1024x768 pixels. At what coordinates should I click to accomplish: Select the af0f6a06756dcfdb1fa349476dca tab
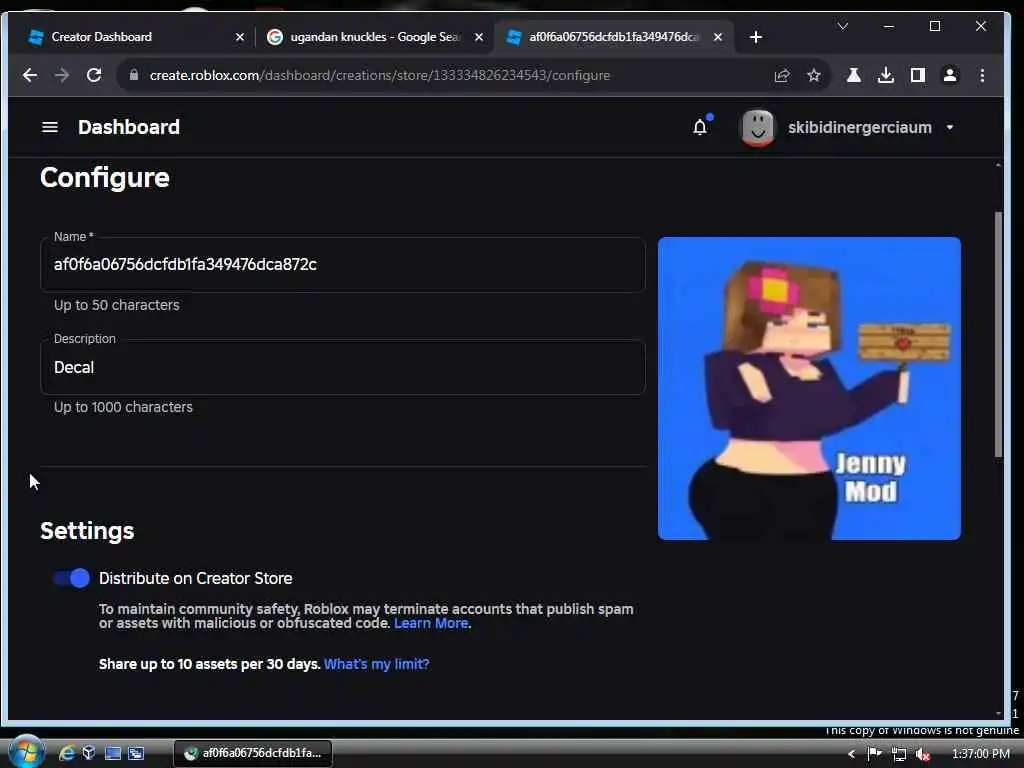[x=614, y=37]
